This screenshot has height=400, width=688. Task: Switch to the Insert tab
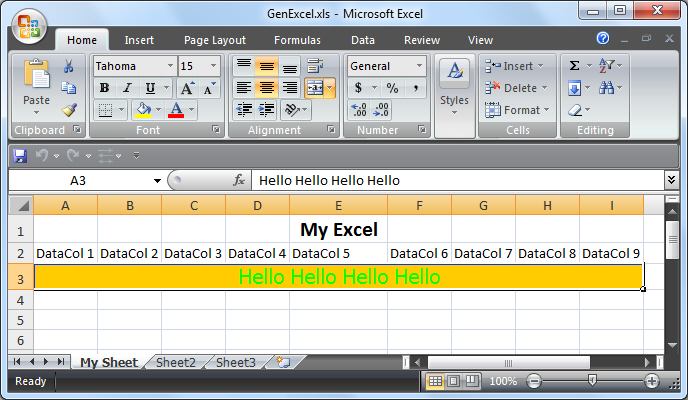point(139,40)
